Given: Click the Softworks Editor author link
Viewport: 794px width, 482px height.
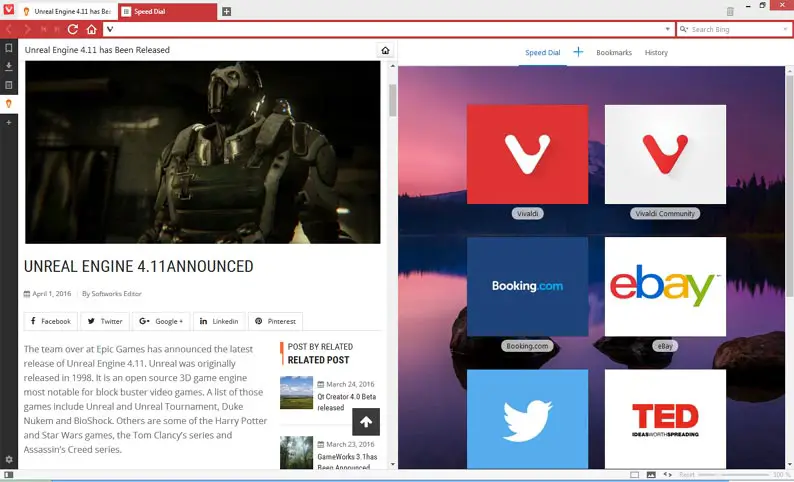Looking at the screenshot, I should [x=116, y=294].
